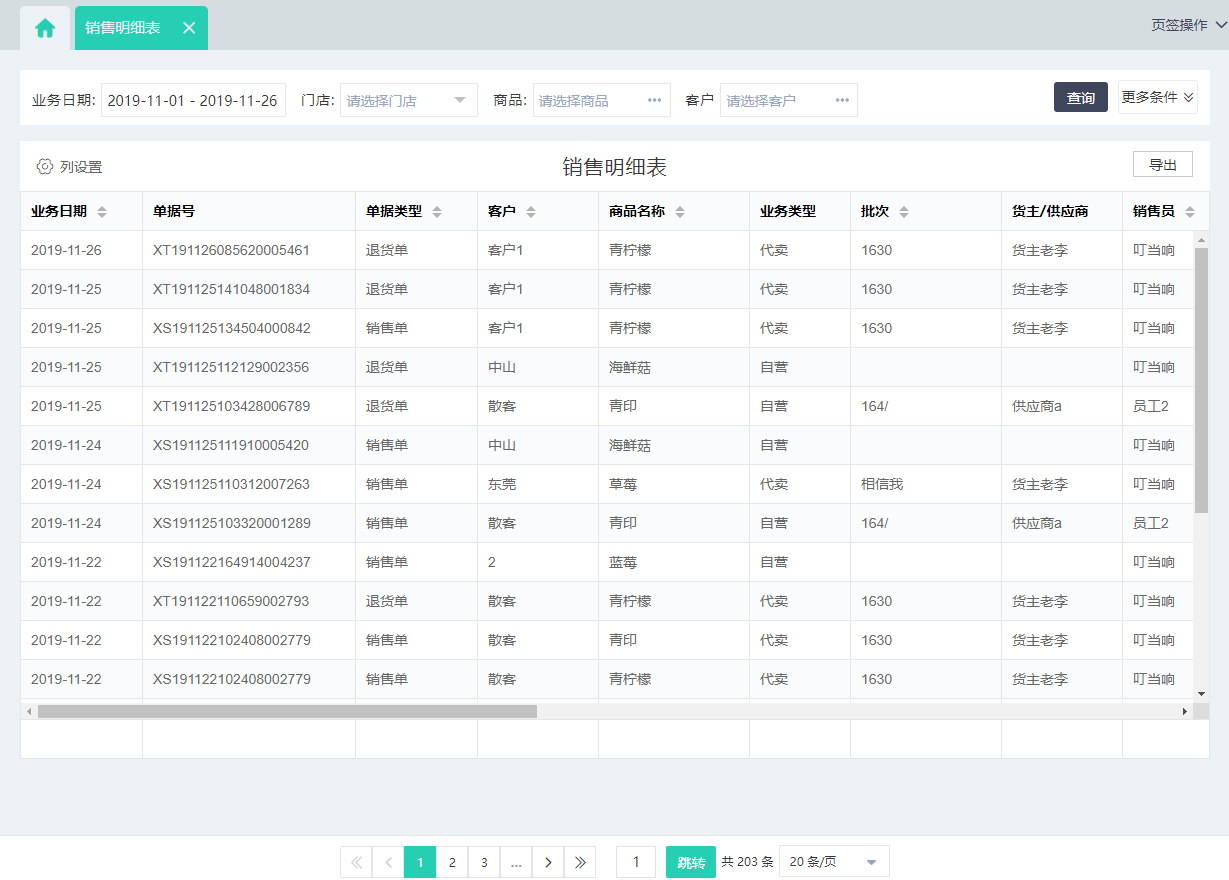Expand 更多条件 extra filter options
Screen dimensions: 1229x880
(x=1158, y=97)
